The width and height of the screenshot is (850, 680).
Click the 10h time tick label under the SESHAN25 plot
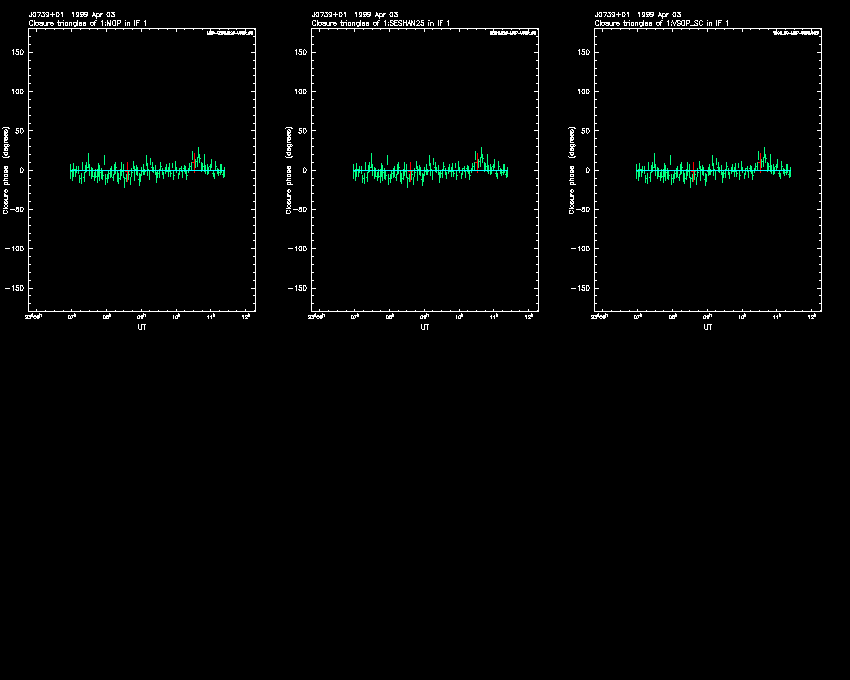459,317
